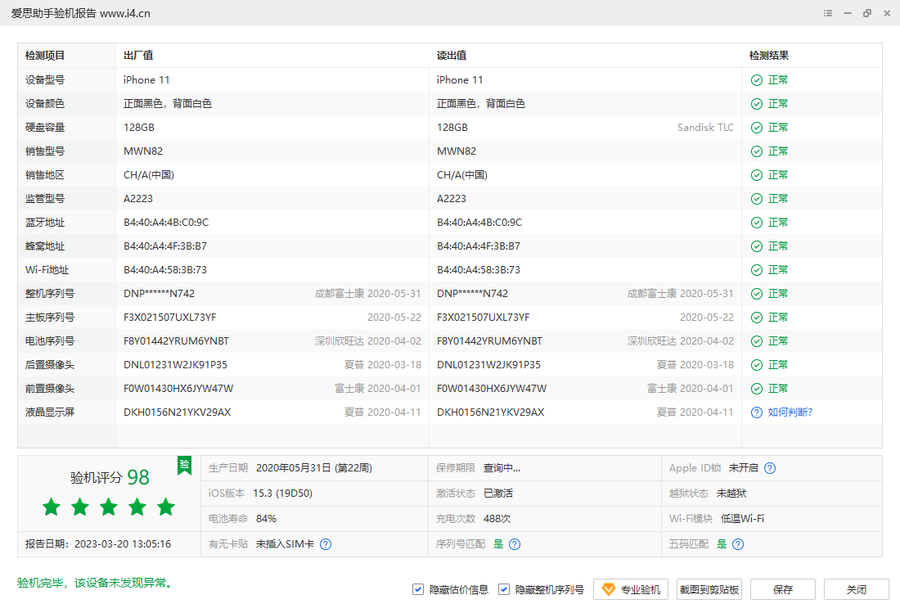The image size is (900, 613).
Task: Click Sandisk TLC label
Action: [705, 127]
